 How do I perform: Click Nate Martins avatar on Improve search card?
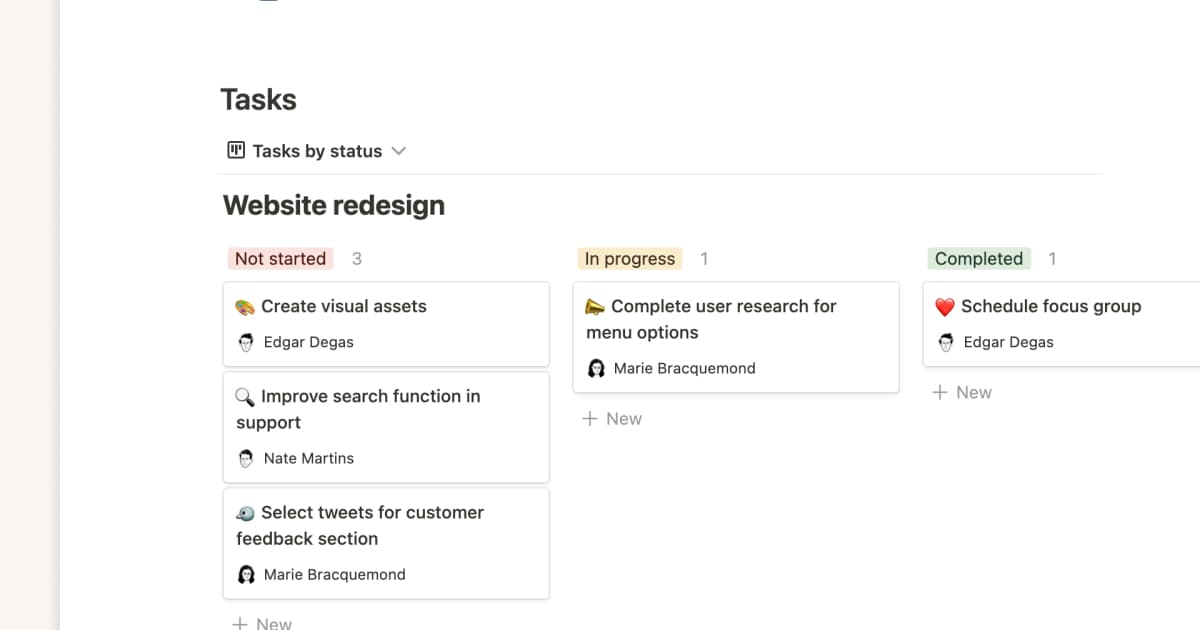tap(245, 458)
